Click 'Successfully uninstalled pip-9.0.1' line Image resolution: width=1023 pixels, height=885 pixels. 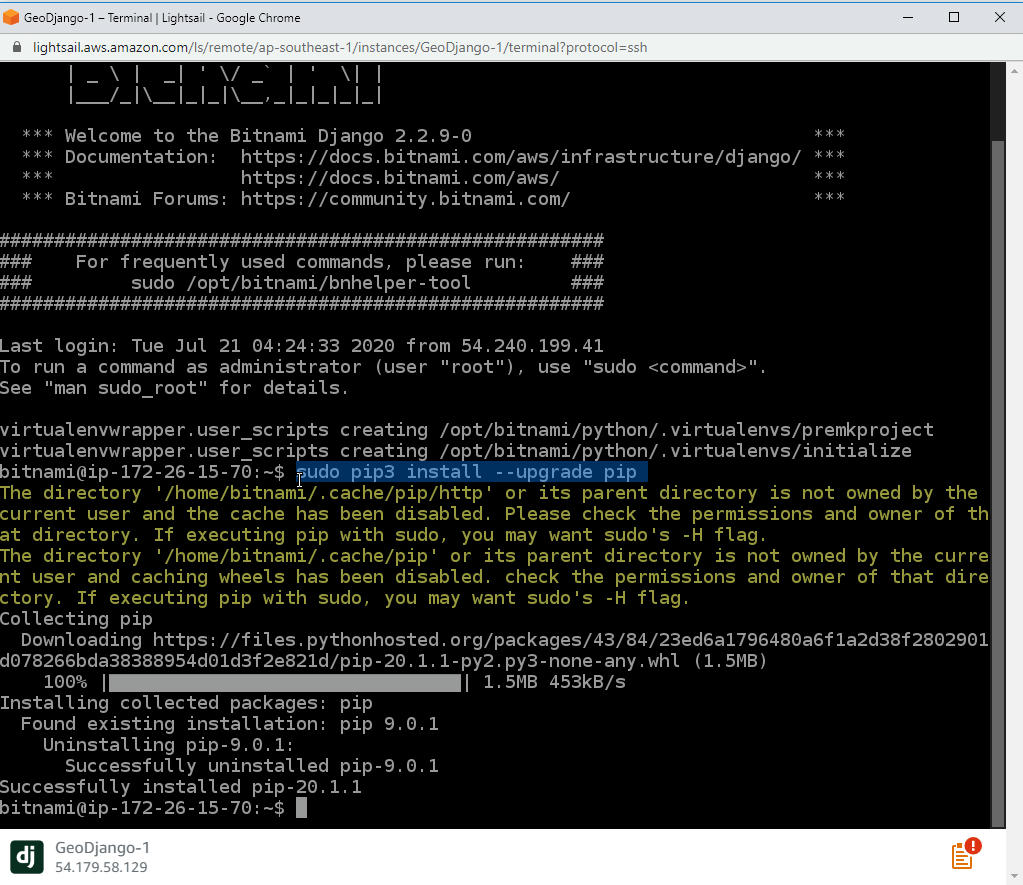(251, 766)
